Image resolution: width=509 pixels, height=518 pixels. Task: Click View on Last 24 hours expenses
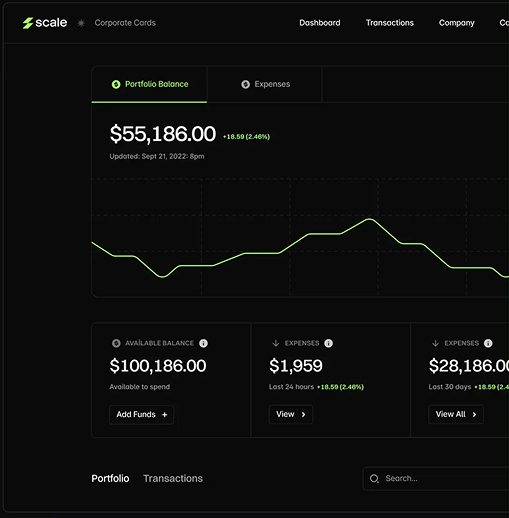click(291, 414)
